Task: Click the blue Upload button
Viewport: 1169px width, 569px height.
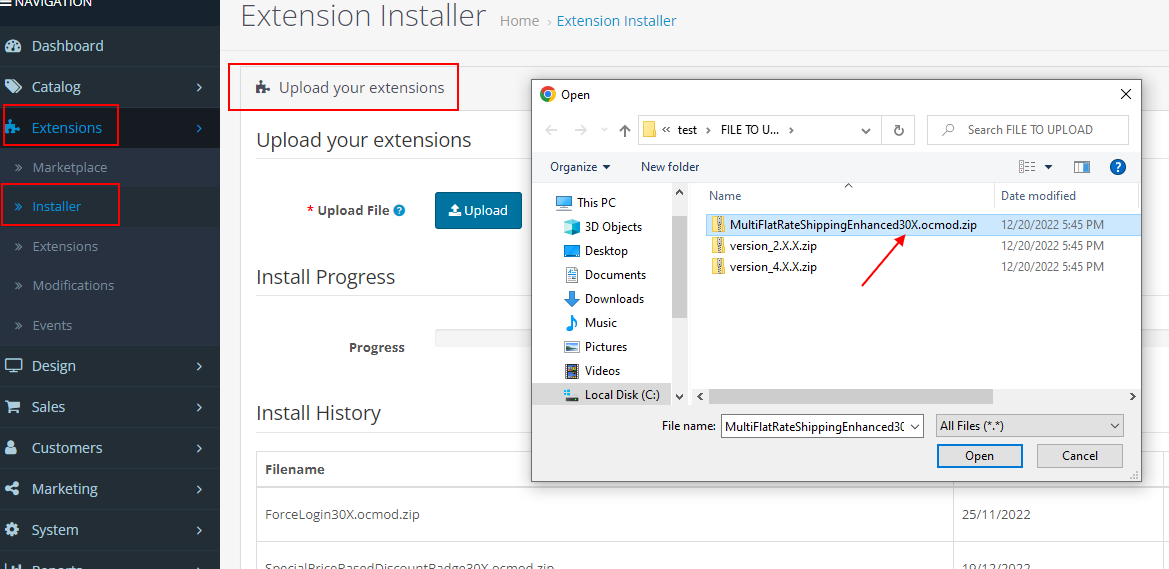Action: pyautogui.click(x=478, y=210)
